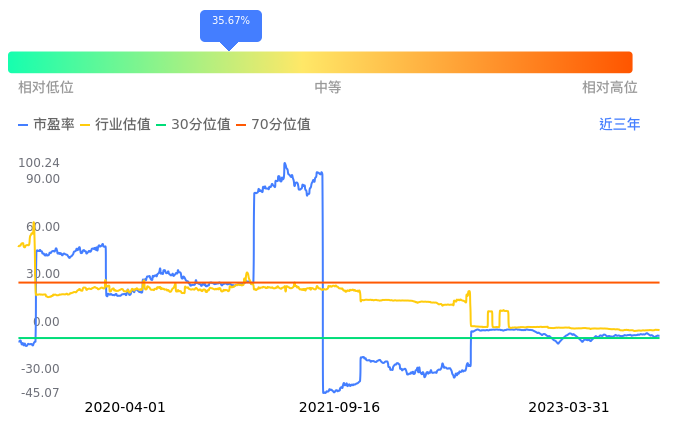This screenshot has width=686, height=442.
Task: Toggle the 行业估值 legend series
Action: point(115,125)
